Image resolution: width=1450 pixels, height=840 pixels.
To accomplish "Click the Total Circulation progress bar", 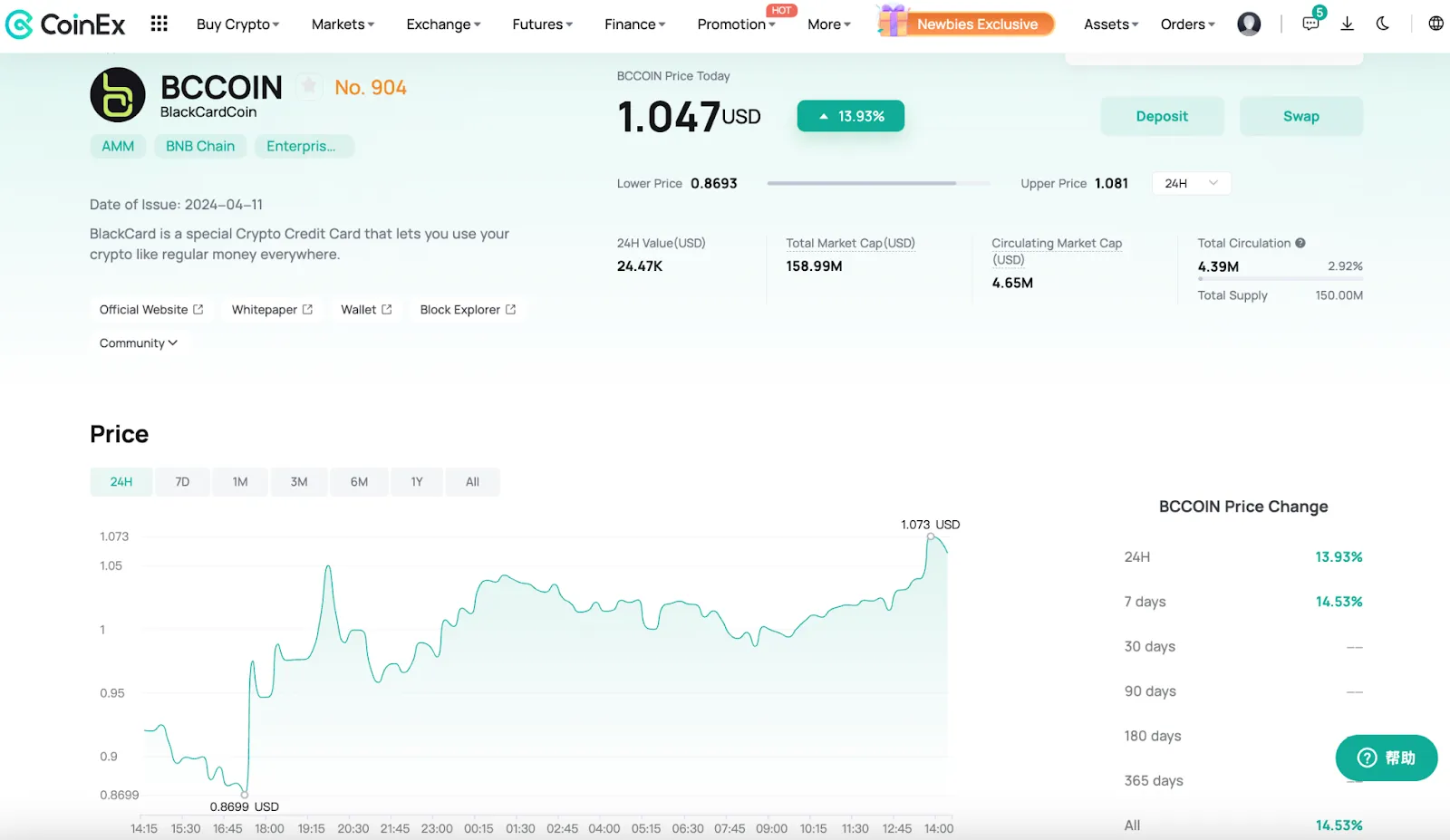I will tap(1281, 279).
